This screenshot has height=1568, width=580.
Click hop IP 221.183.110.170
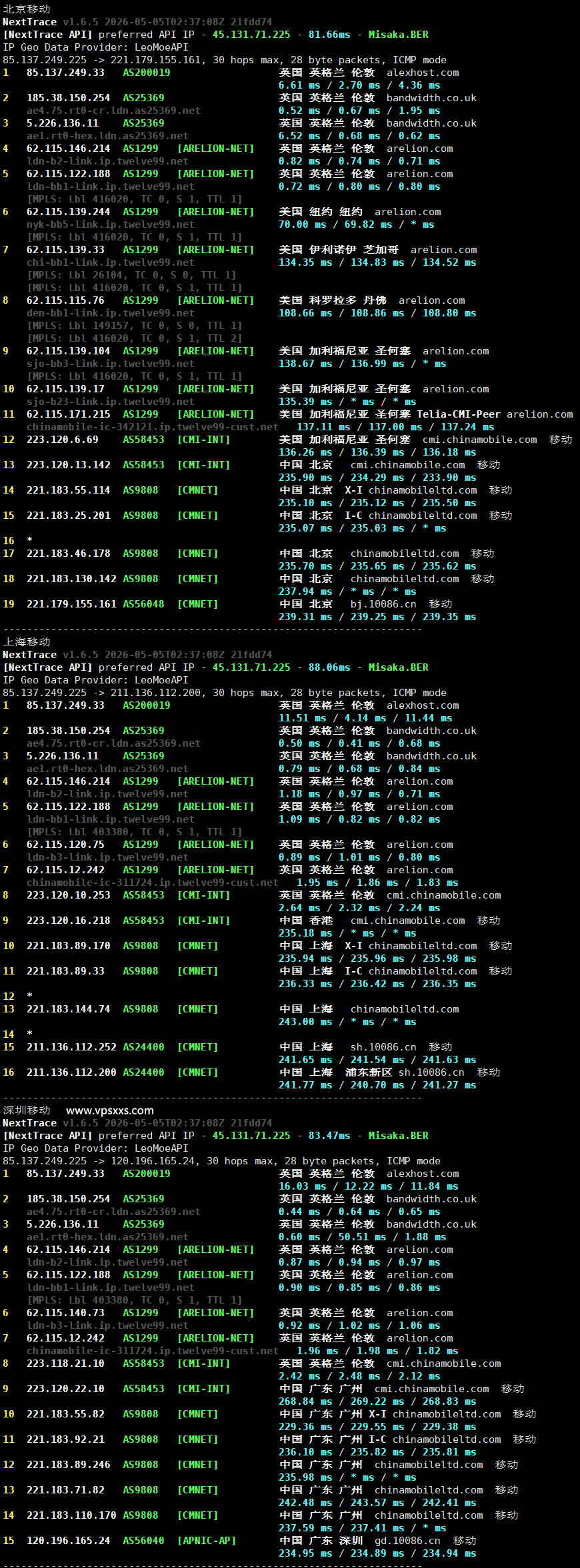pos(71,1515)
